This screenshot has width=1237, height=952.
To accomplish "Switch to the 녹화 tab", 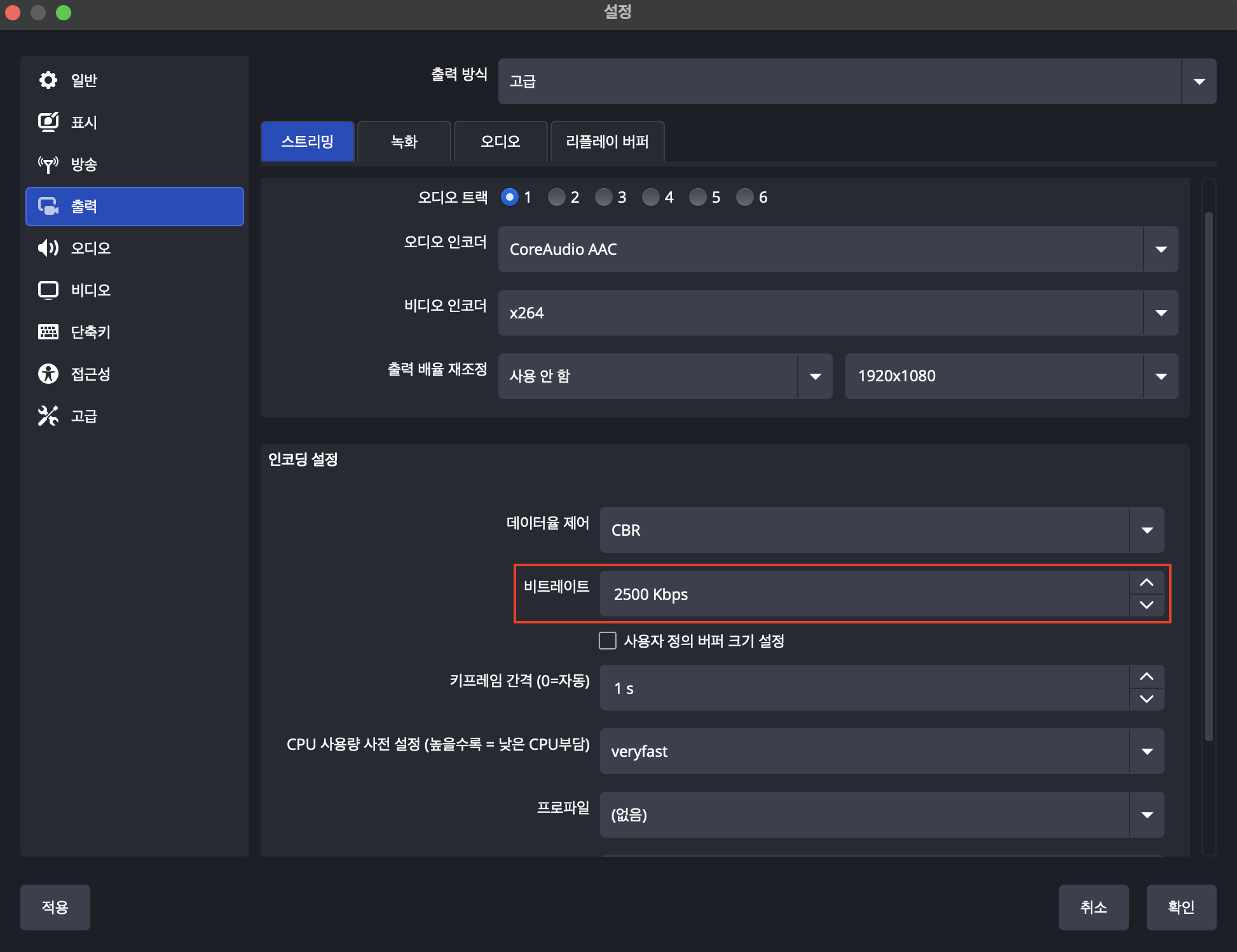I will (403, 141).
